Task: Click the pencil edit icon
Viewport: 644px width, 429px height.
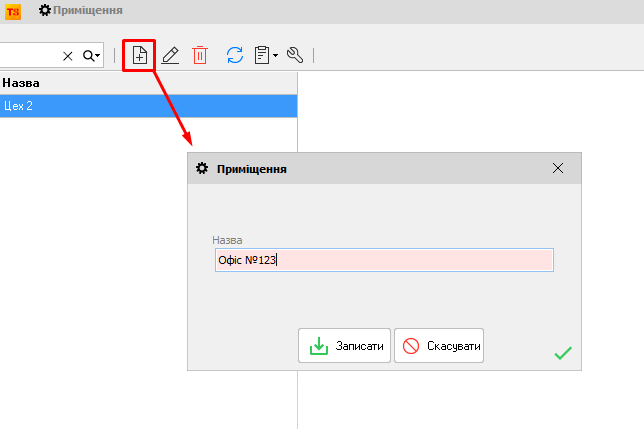Action: pyautogui.click(x=170, y=56)
